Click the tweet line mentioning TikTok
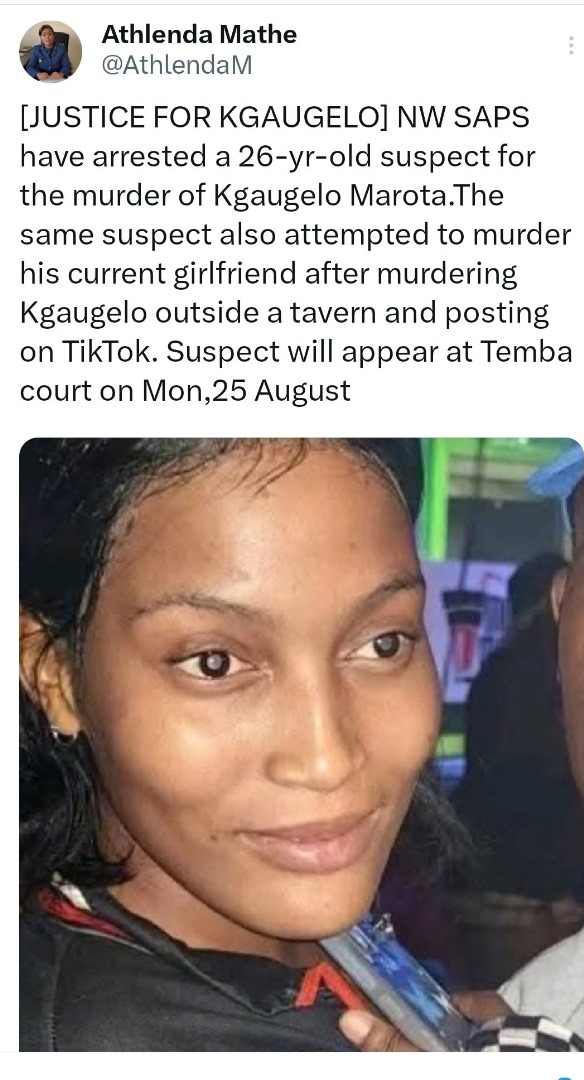This screenshot has width=584, height=1080. click(x=296, y=352)
